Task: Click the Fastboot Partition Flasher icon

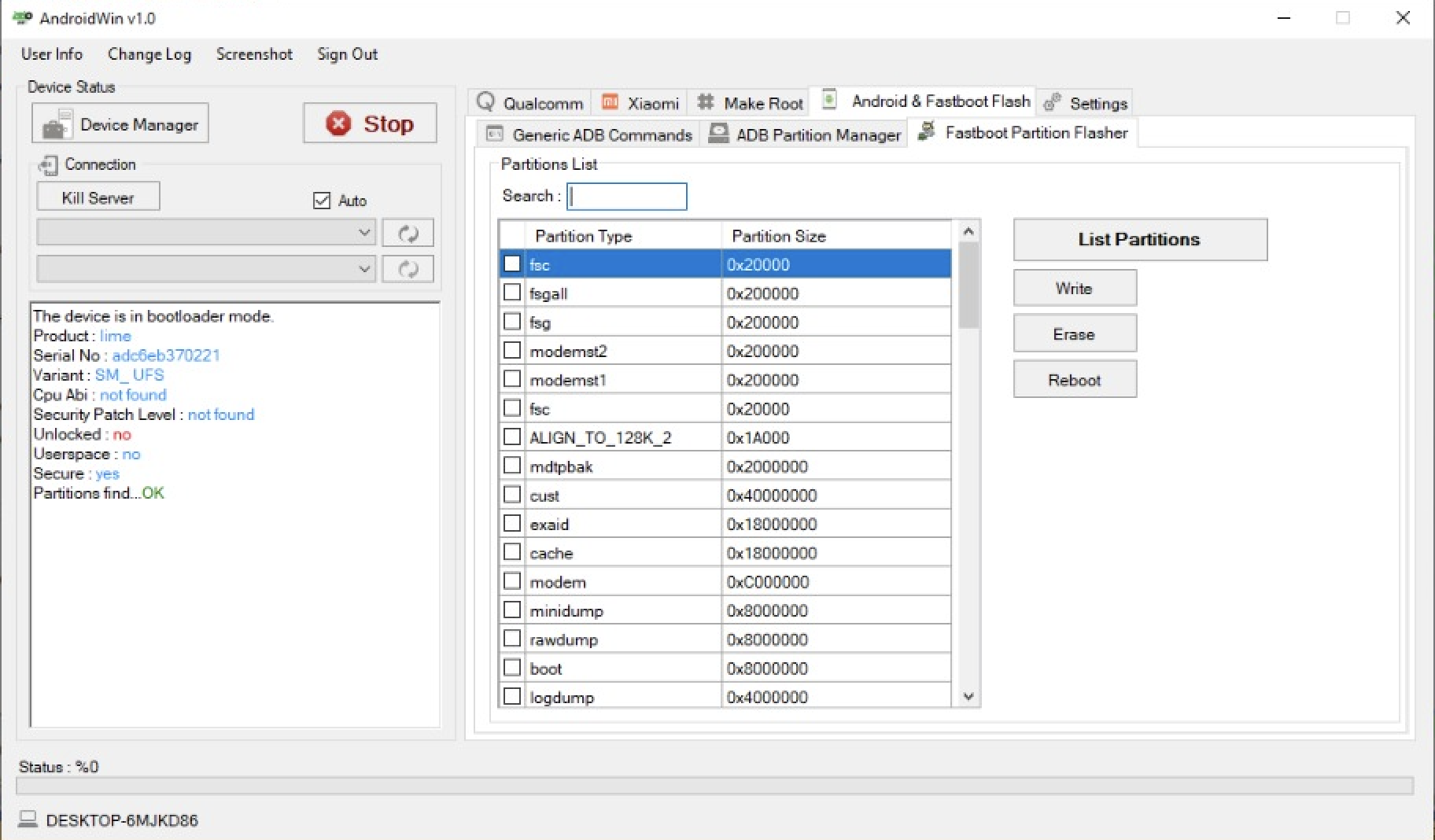Action: point(927,131)
